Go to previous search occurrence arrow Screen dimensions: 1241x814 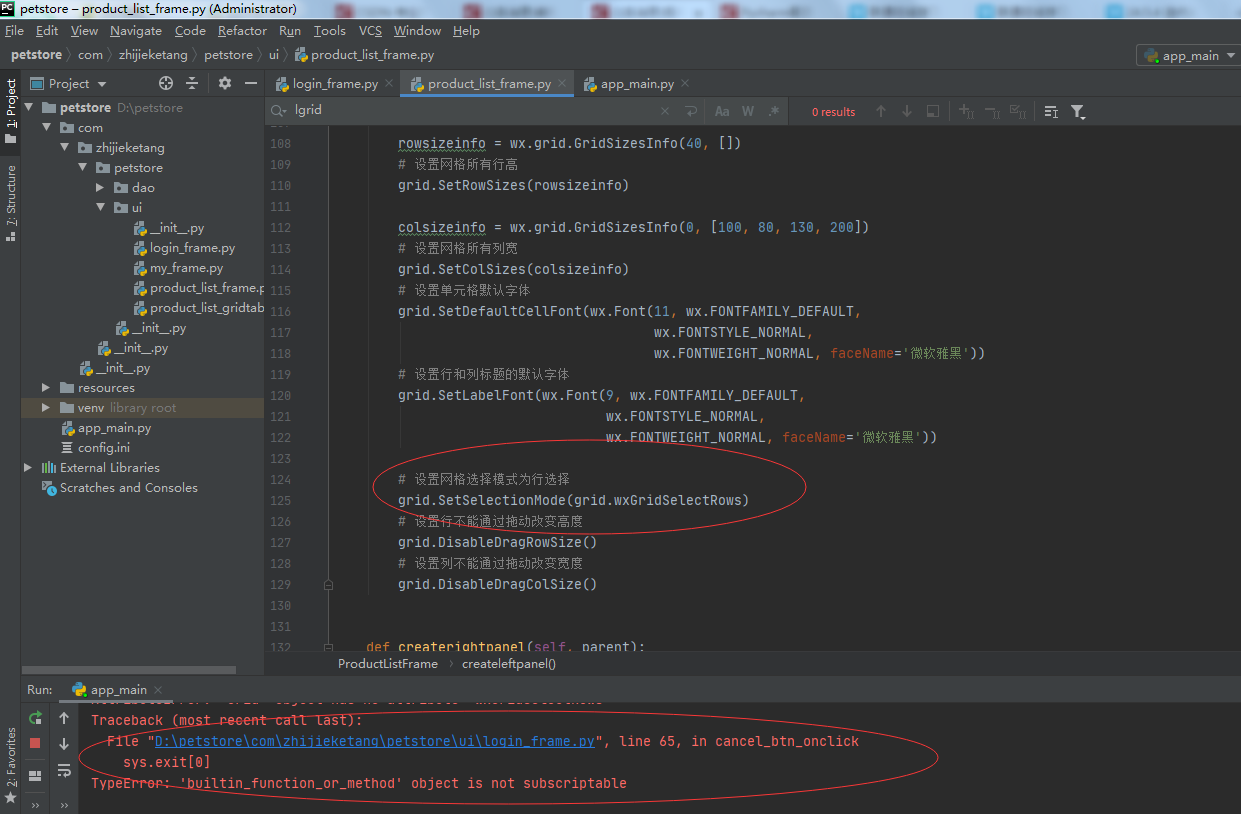coord(881,111)
